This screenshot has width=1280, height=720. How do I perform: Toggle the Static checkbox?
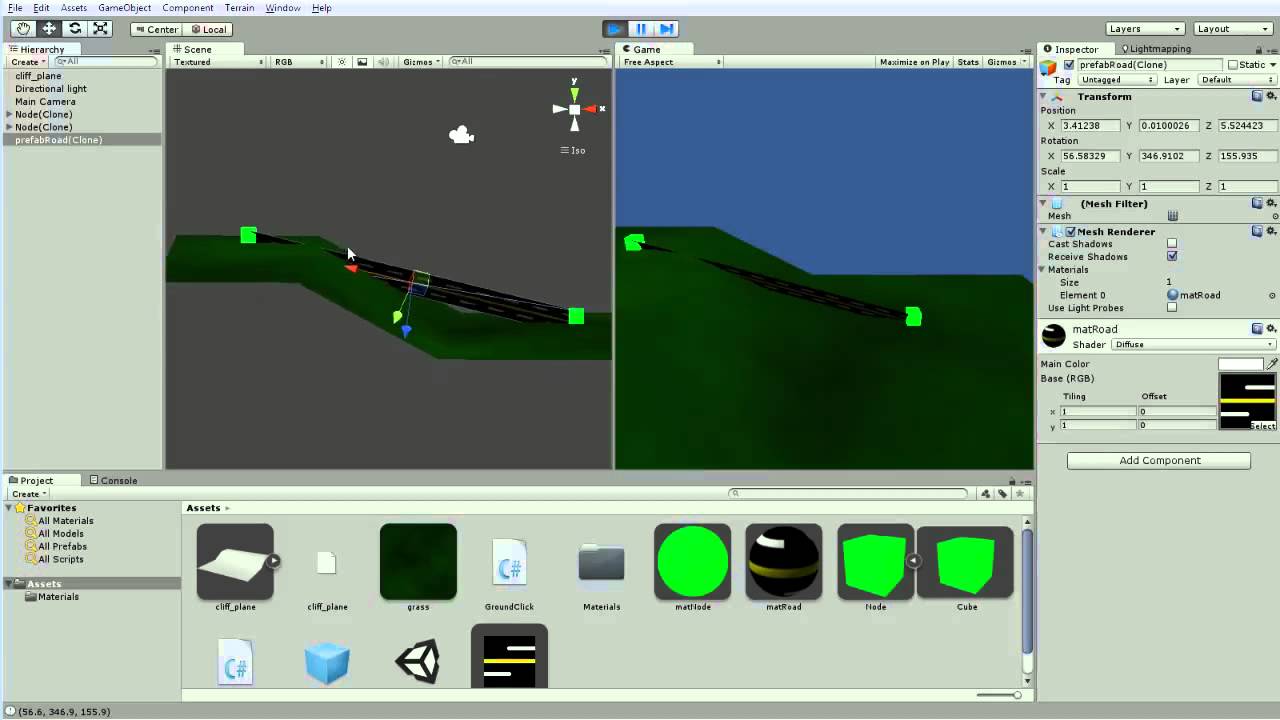coord(1233,65)
